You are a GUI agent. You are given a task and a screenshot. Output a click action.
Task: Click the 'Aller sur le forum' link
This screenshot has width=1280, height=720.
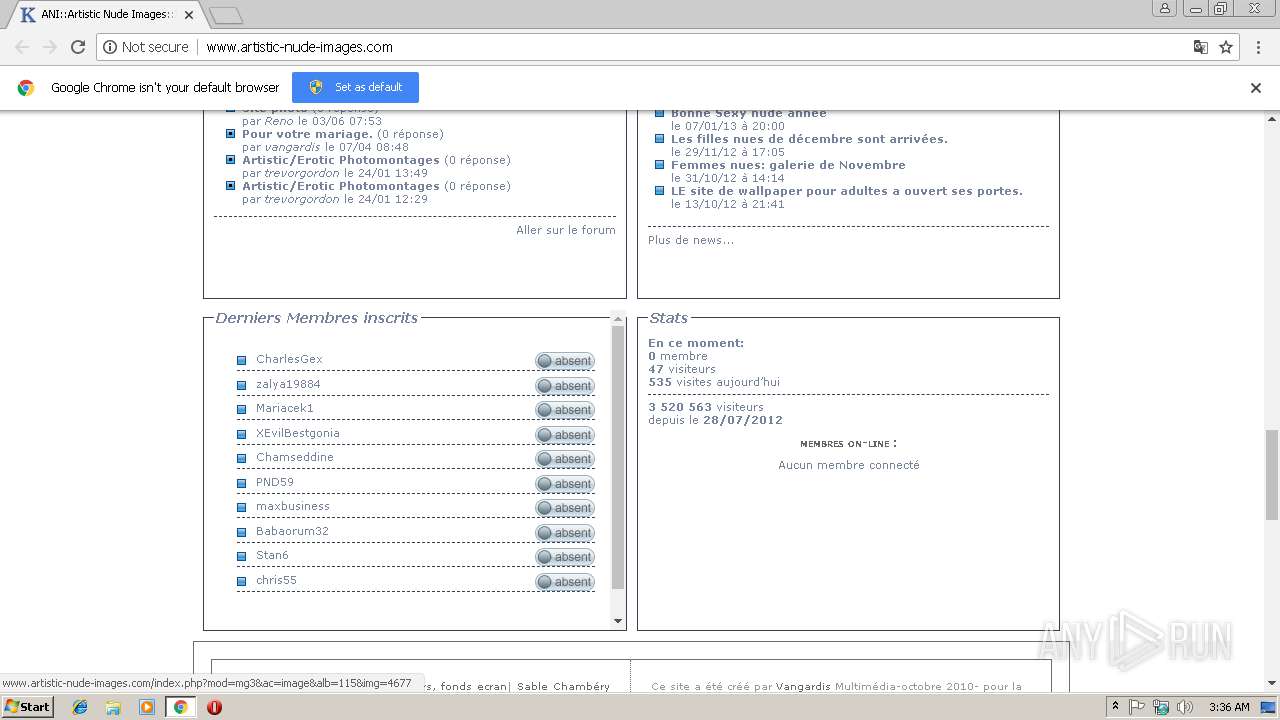(x=566, y=230)
